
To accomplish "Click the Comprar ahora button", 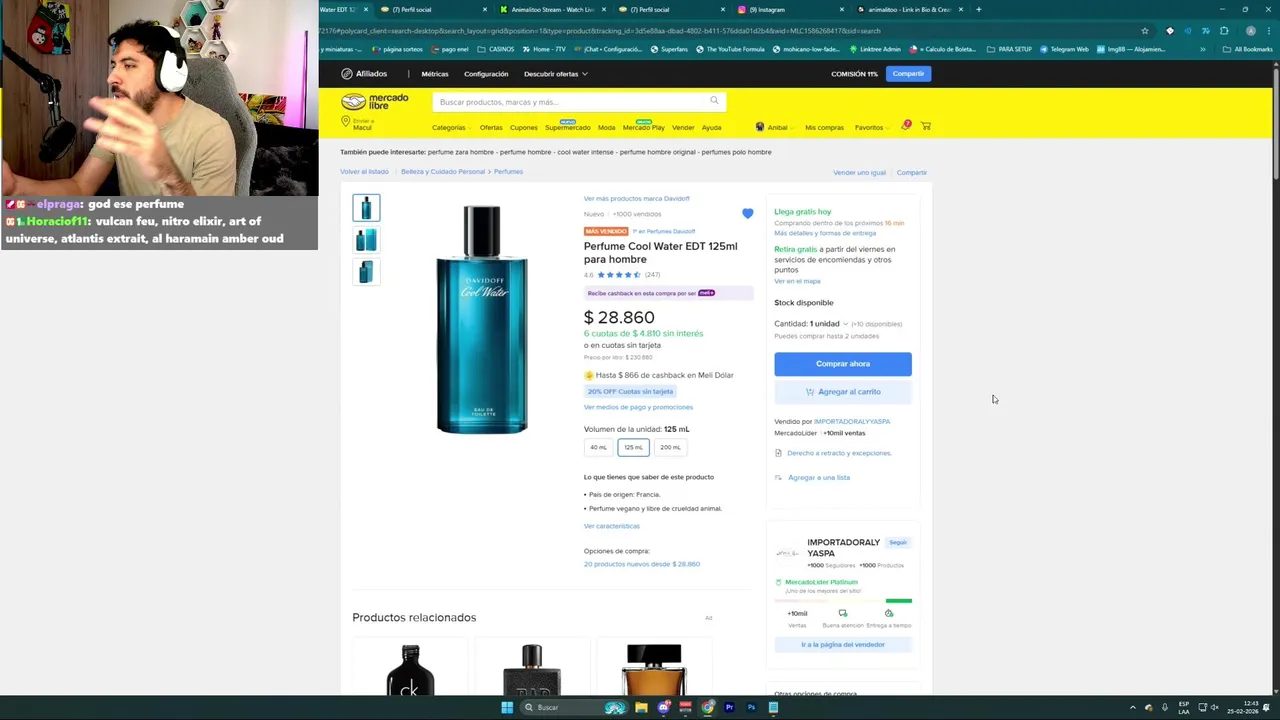I will click(843, 364).
